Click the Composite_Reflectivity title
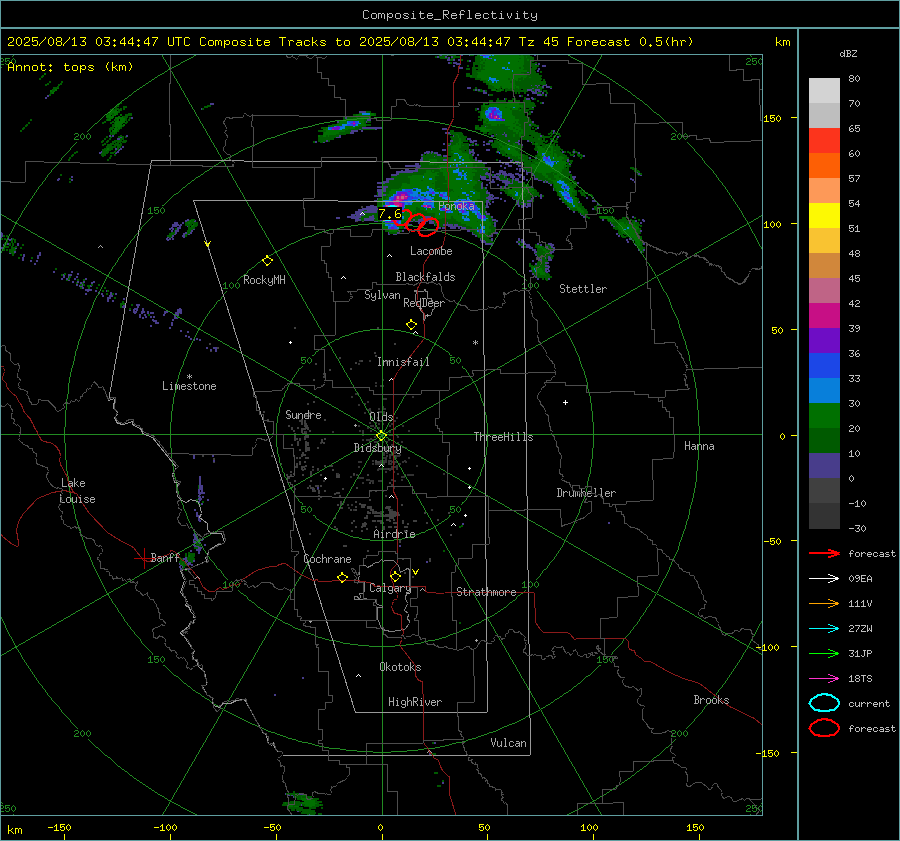The image size is (900, 841). (x=450, y=15)
